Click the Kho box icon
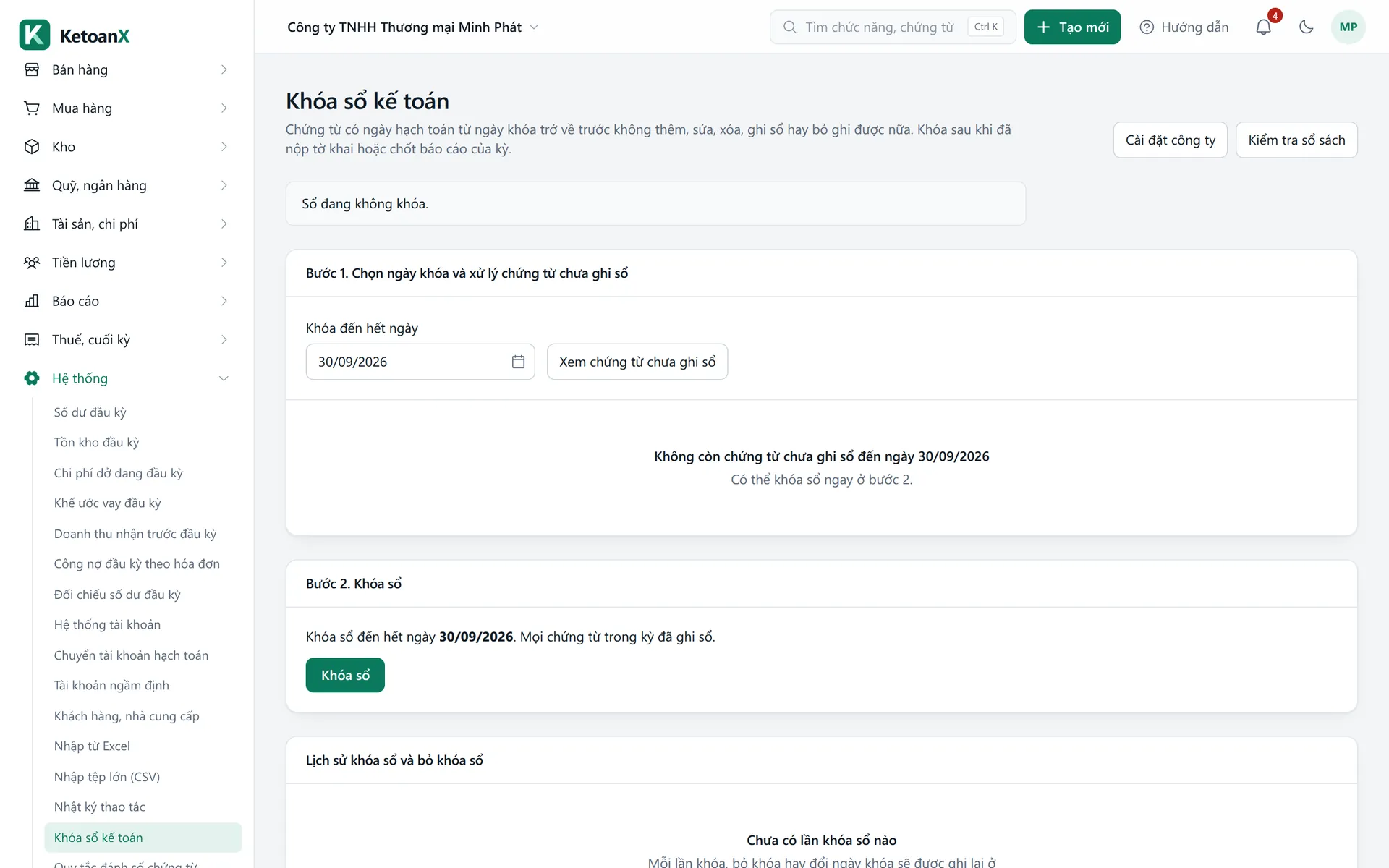The image size is (1389, 868). (32, 147)
